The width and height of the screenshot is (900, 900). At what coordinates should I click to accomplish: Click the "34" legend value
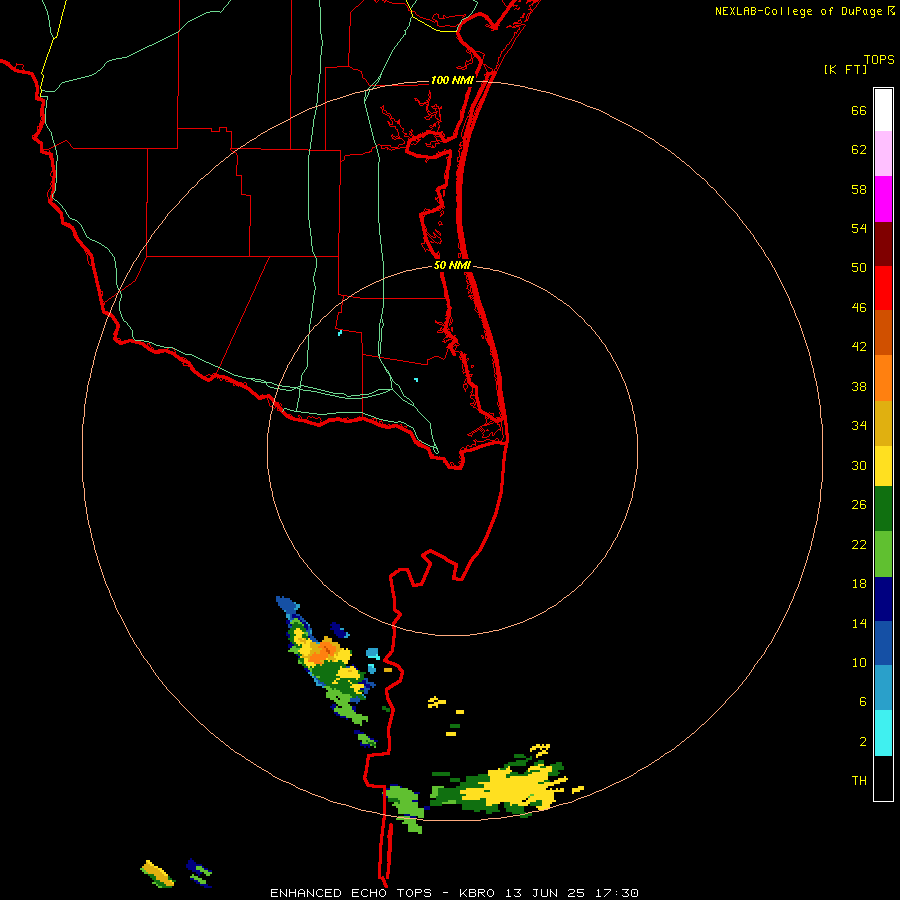pos(859,426)
